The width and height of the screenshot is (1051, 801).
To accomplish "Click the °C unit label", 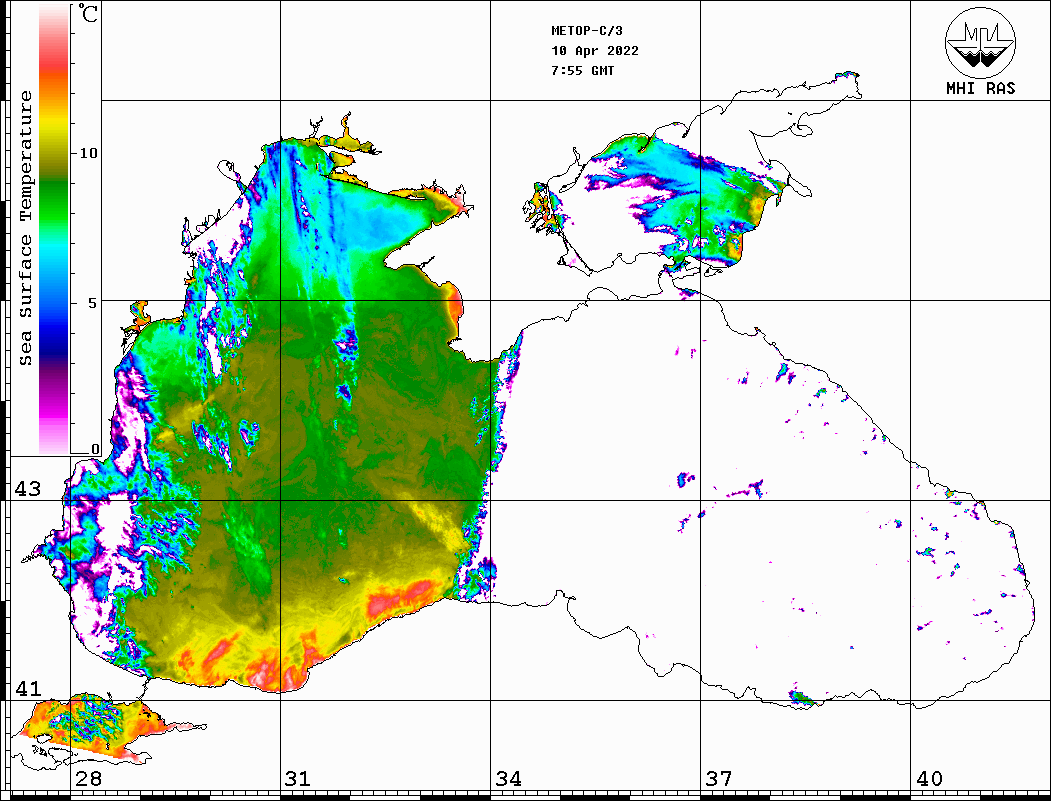I will click(88, 13).
